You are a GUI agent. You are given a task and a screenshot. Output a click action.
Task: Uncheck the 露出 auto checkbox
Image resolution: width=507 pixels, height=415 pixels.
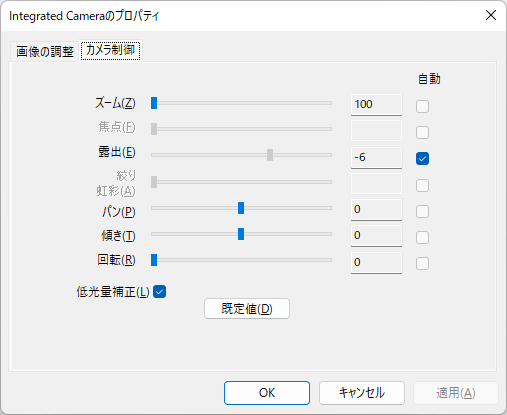(x=422, y=159)
